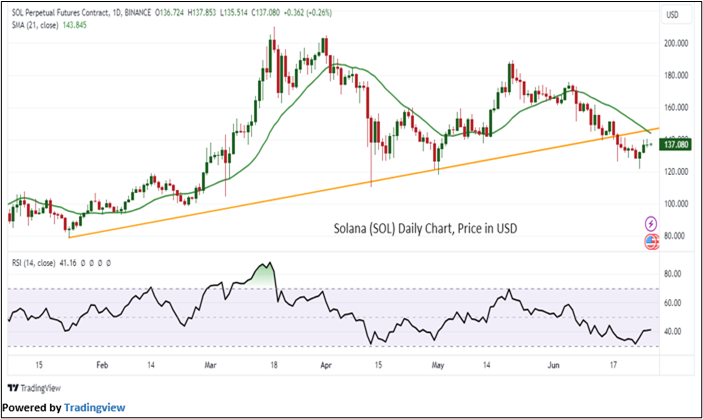The image size is (703, 419).
Task: Click the RSI 60.00 axis label
Action: coord(673,303)
